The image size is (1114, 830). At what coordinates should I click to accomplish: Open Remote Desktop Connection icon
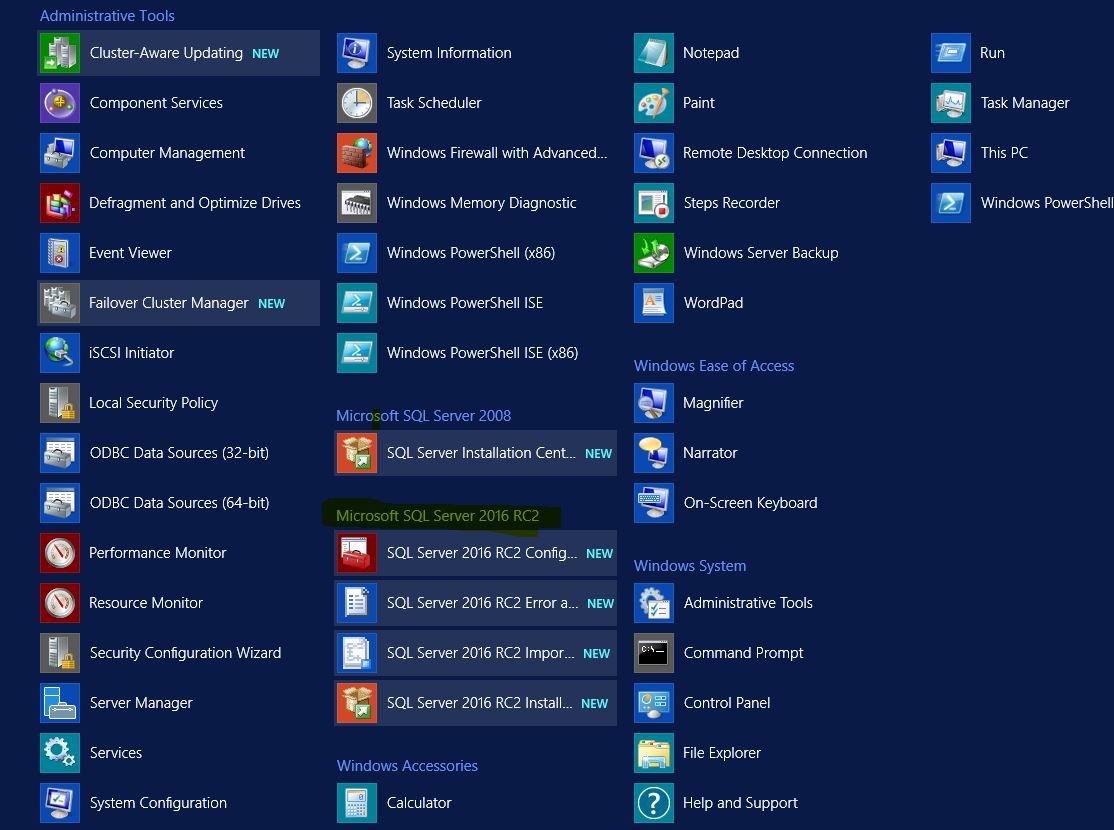pos(654,153)
